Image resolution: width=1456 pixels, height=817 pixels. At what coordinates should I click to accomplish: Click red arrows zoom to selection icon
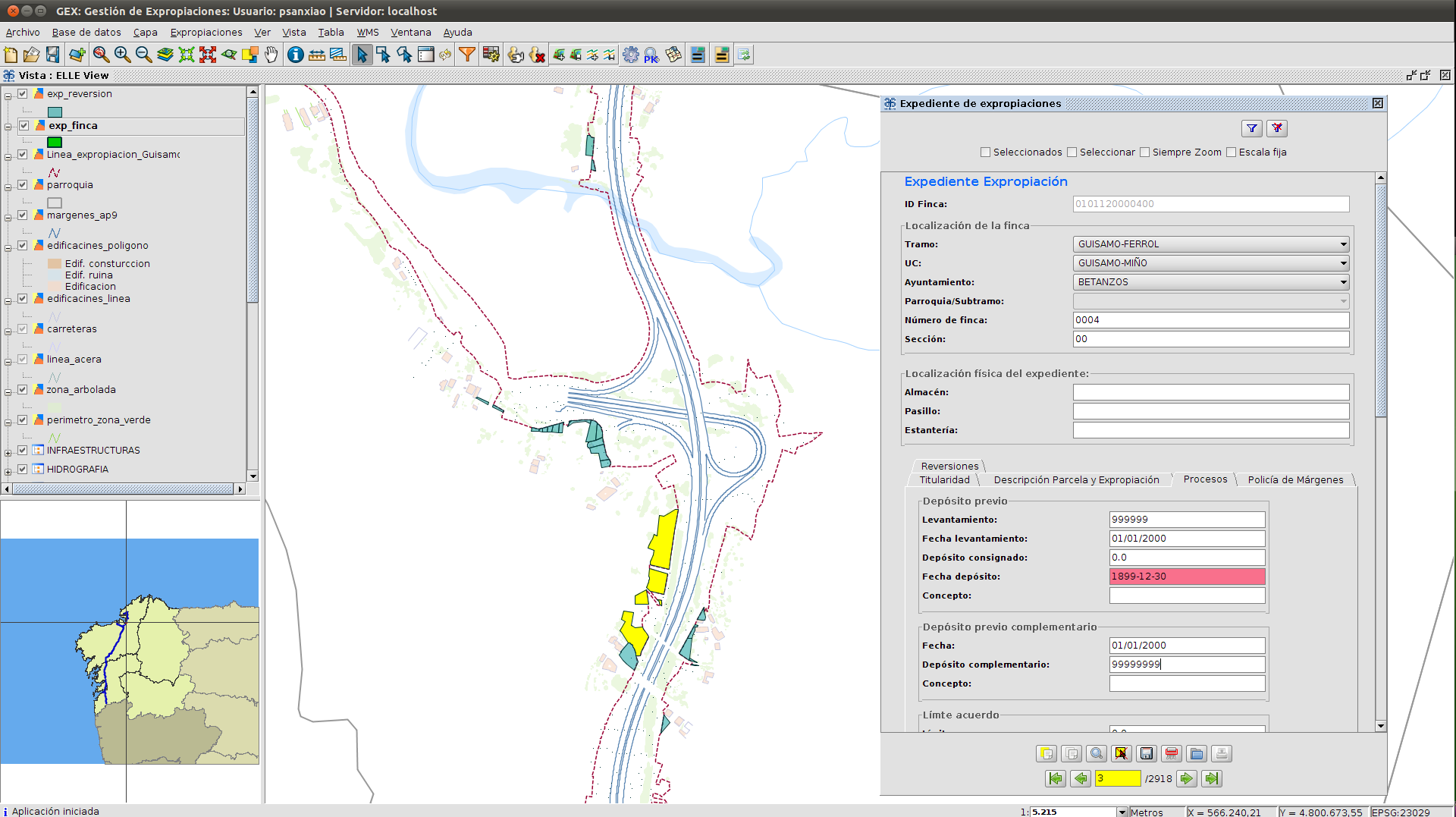(x=208, y=55)
